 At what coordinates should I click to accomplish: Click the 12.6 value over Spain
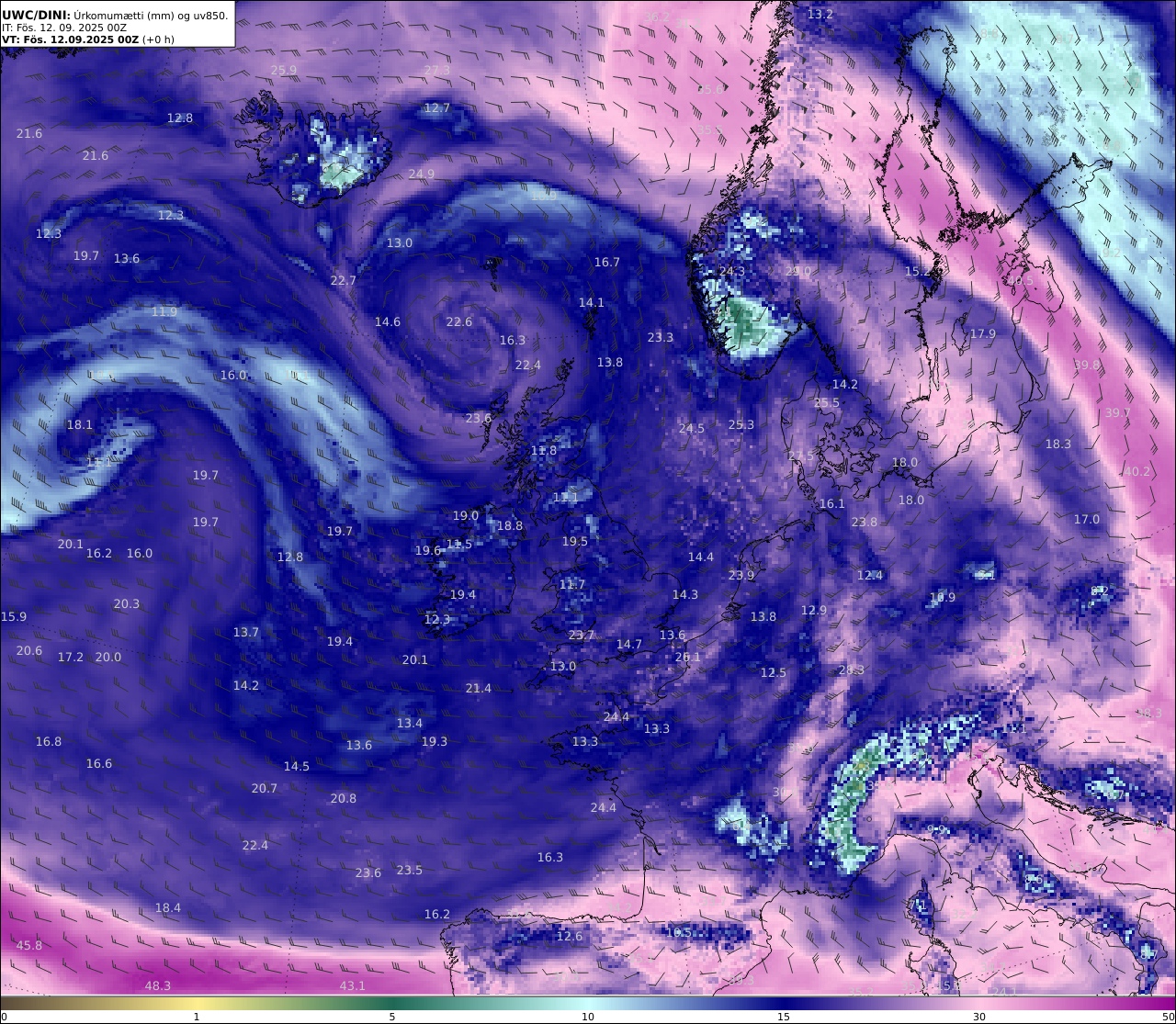(x=570, y=937)
